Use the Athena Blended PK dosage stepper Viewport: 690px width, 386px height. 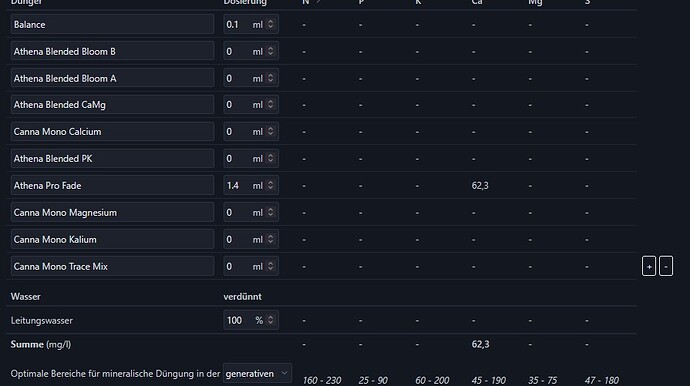point(271,158)
